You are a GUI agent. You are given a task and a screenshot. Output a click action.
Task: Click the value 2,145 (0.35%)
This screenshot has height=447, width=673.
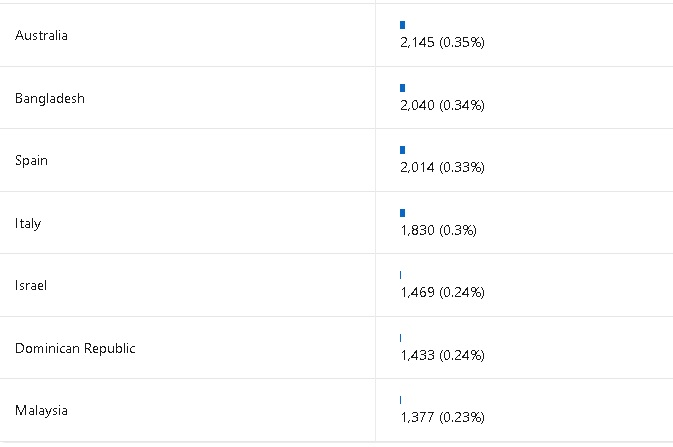tap(442, 43)
